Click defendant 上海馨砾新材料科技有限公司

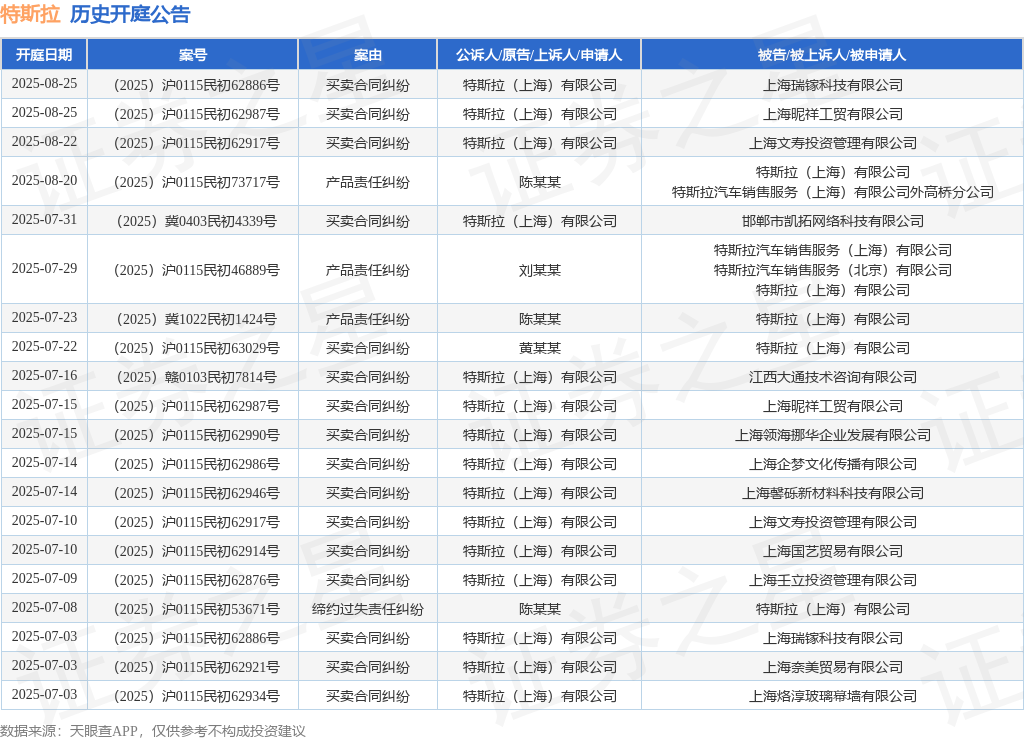(833, 493)
